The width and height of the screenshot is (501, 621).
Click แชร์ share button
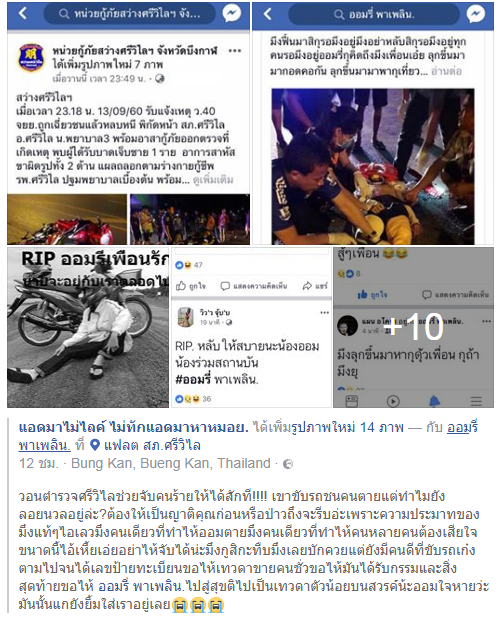[315, 286]
